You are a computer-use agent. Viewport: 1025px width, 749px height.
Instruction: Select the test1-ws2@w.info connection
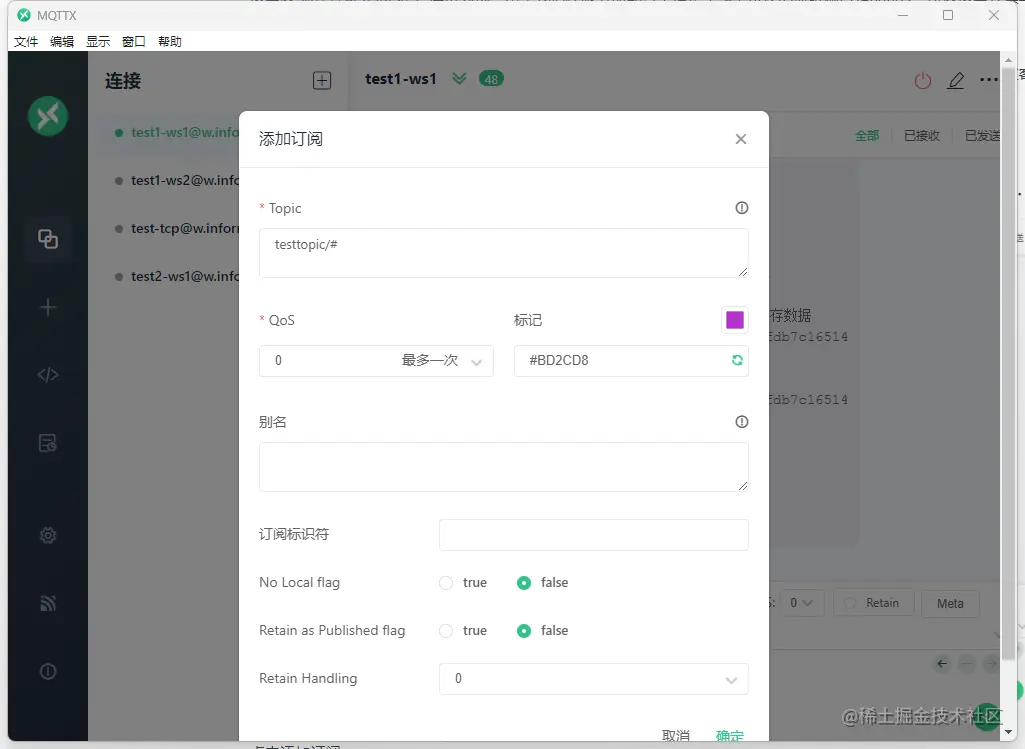(x=169, y=180)
